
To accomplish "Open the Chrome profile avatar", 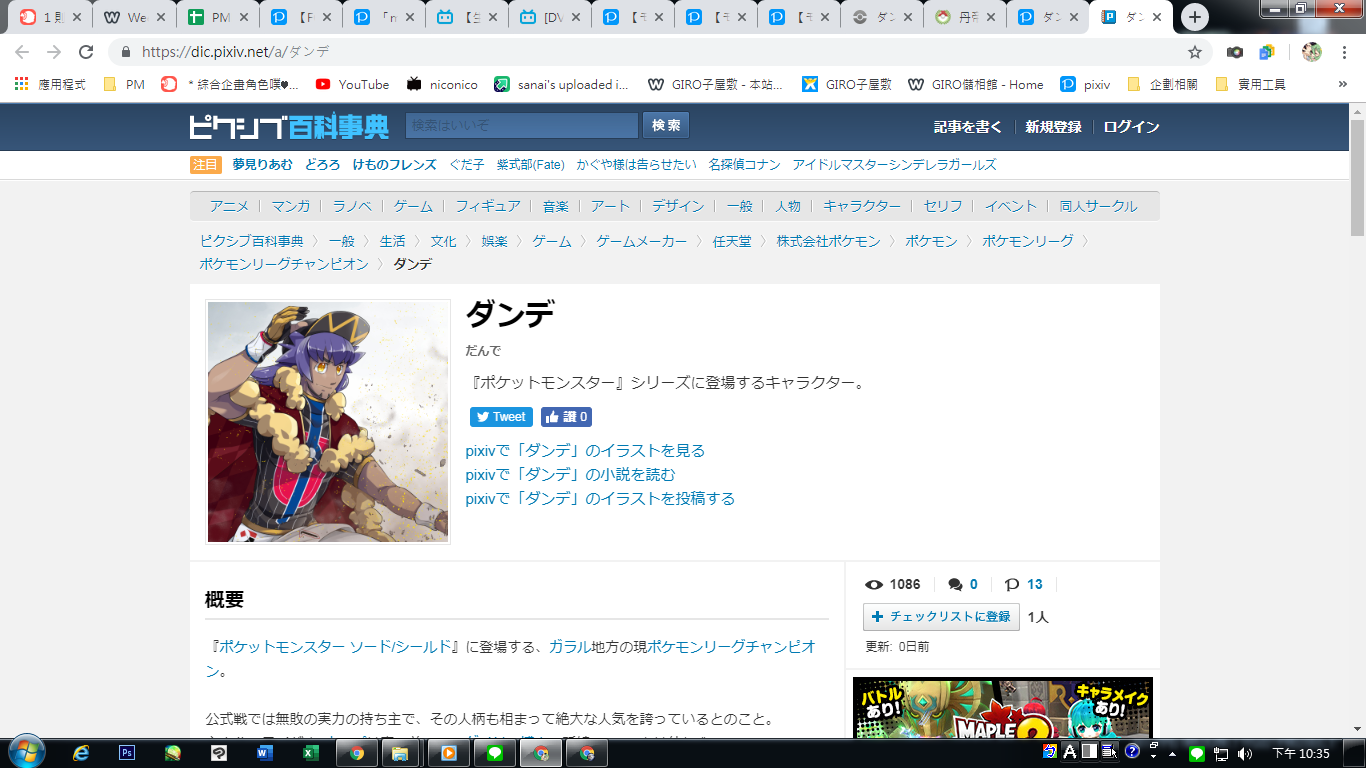I will [1312, 52].
